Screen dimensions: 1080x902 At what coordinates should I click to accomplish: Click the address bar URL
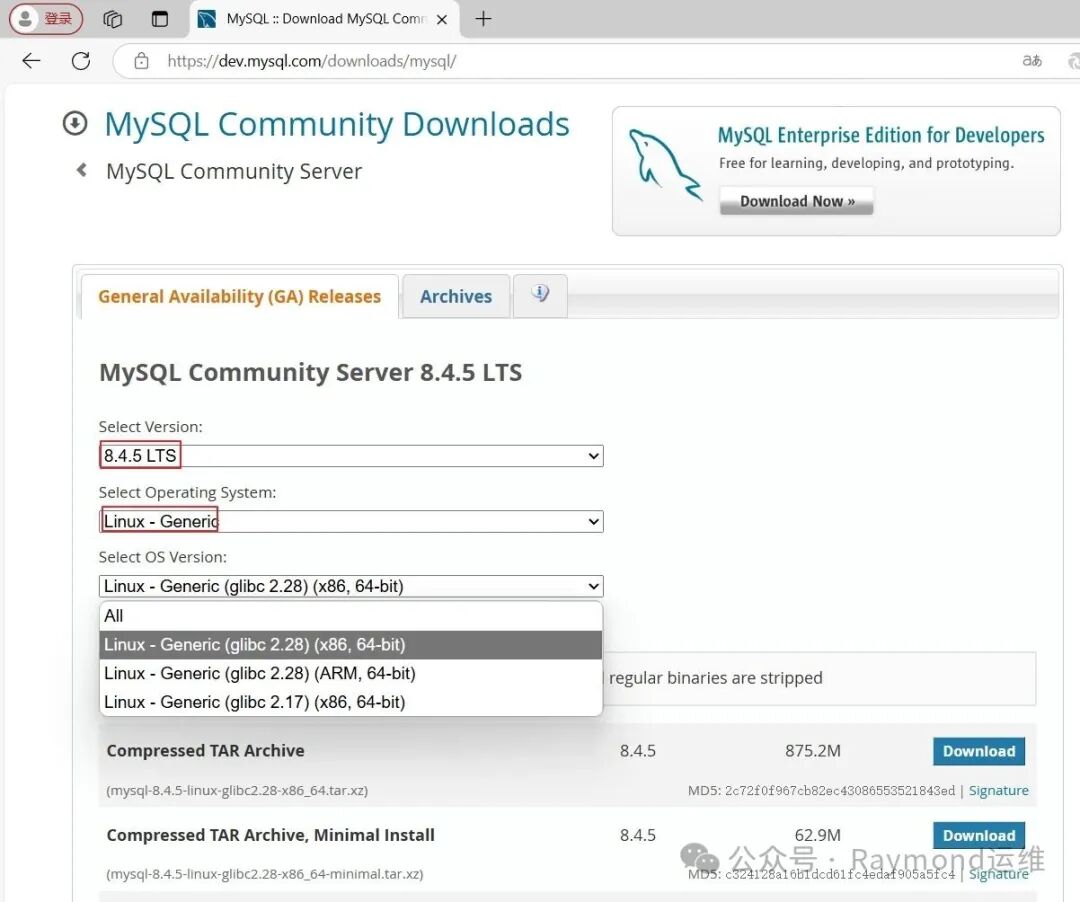pos(311,61)
